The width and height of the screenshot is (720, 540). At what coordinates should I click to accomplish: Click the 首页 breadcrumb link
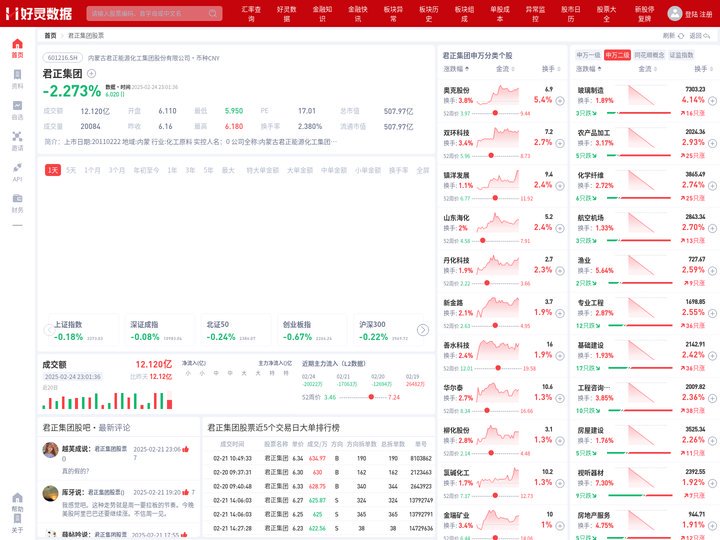pyautogui.click(x=50, y=36)
